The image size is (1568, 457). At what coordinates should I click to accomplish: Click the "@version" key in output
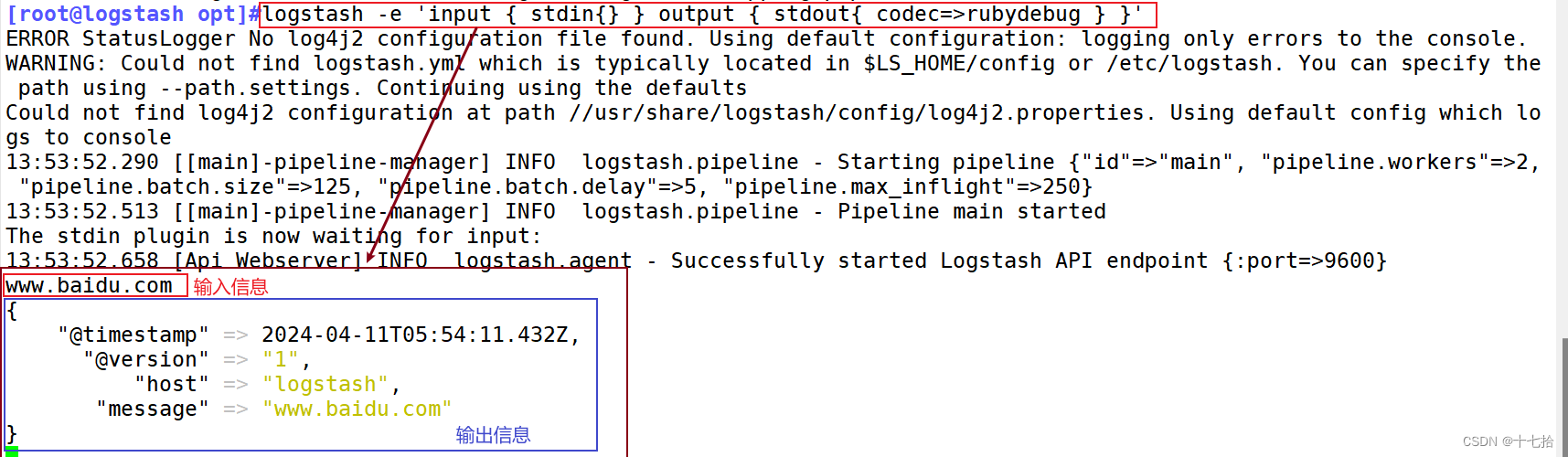click(146, 360)
